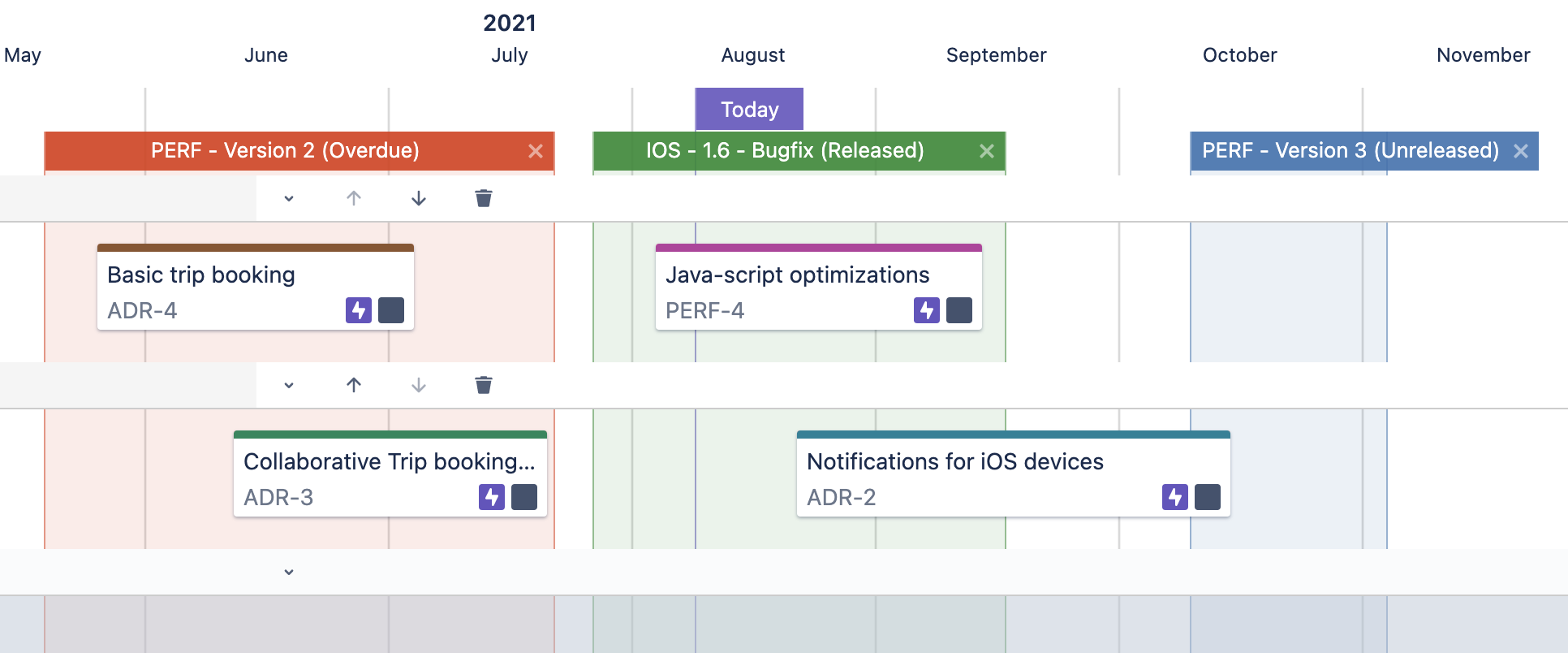Remove PERF - Version 3 (Unreleased) release
This screenshot has height=653, width=1568.
(x=1521, y=151)
